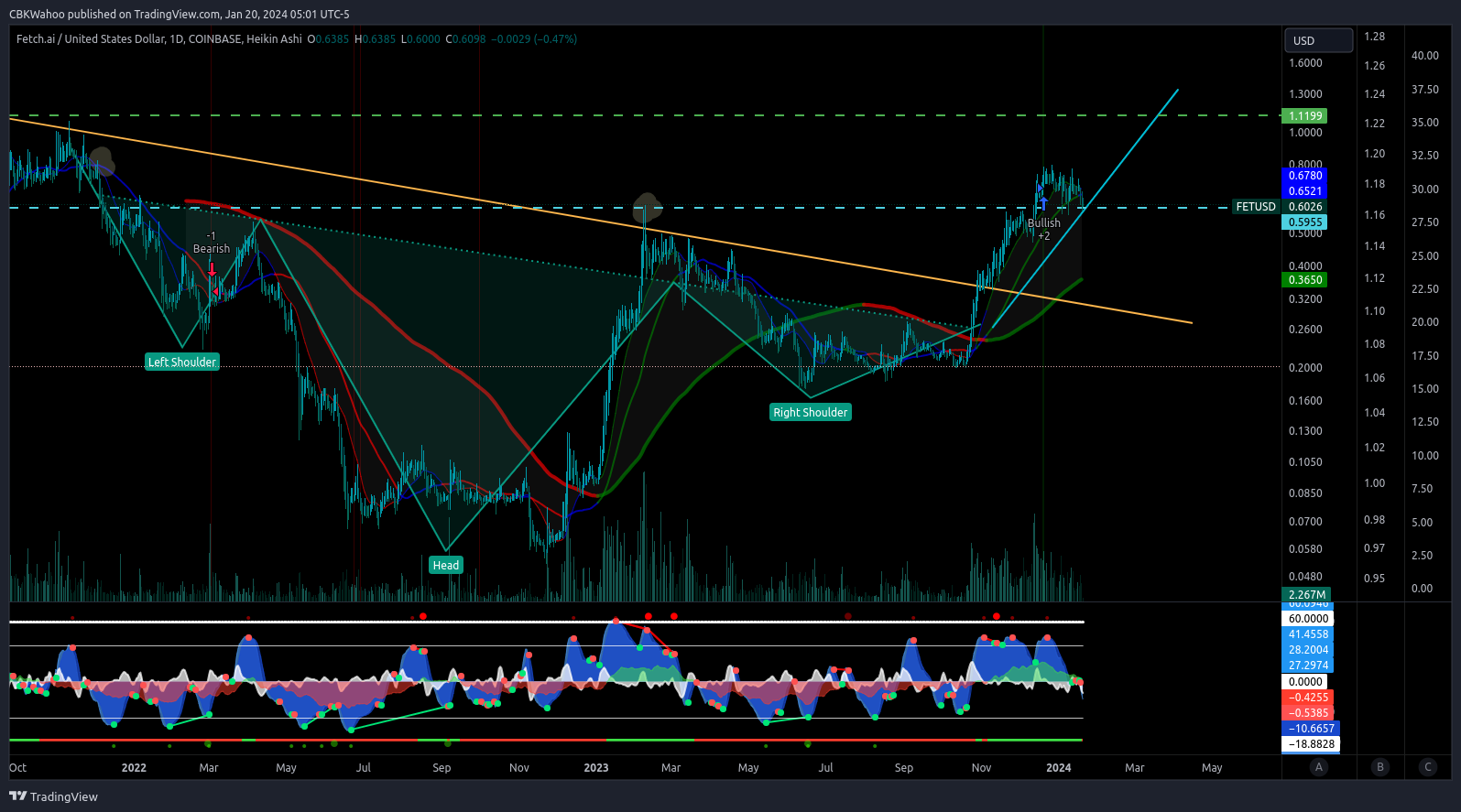Click the blue 0.6521 price label

pyautogui.click(x=1305, y=191)
